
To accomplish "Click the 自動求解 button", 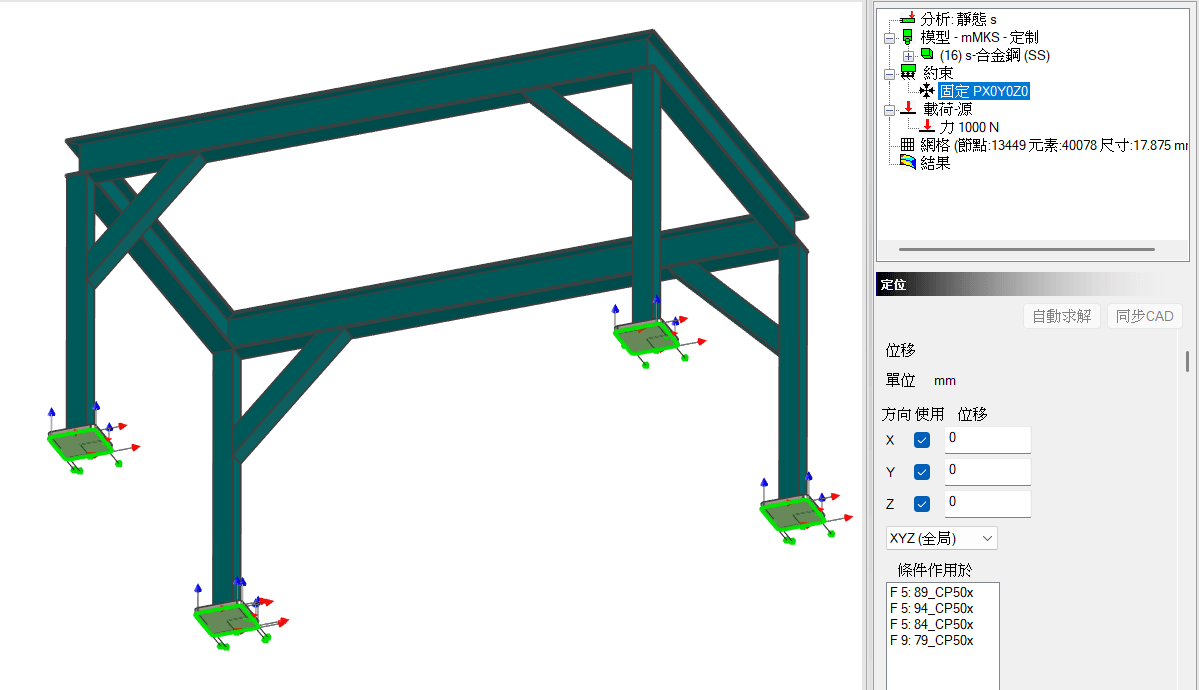I will pyautogui.click(x=1061, y=316).
